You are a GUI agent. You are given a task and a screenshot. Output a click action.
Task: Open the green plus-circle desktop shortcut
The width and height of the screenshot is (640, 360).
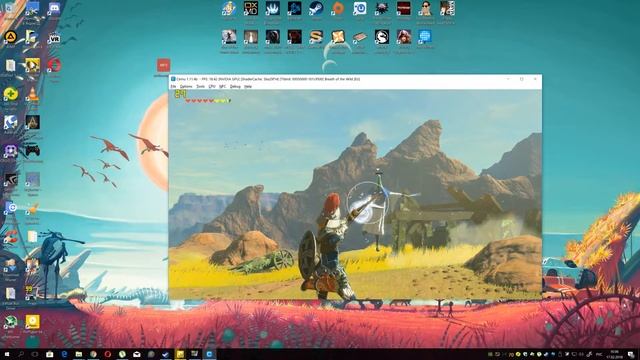click(10, 94)
